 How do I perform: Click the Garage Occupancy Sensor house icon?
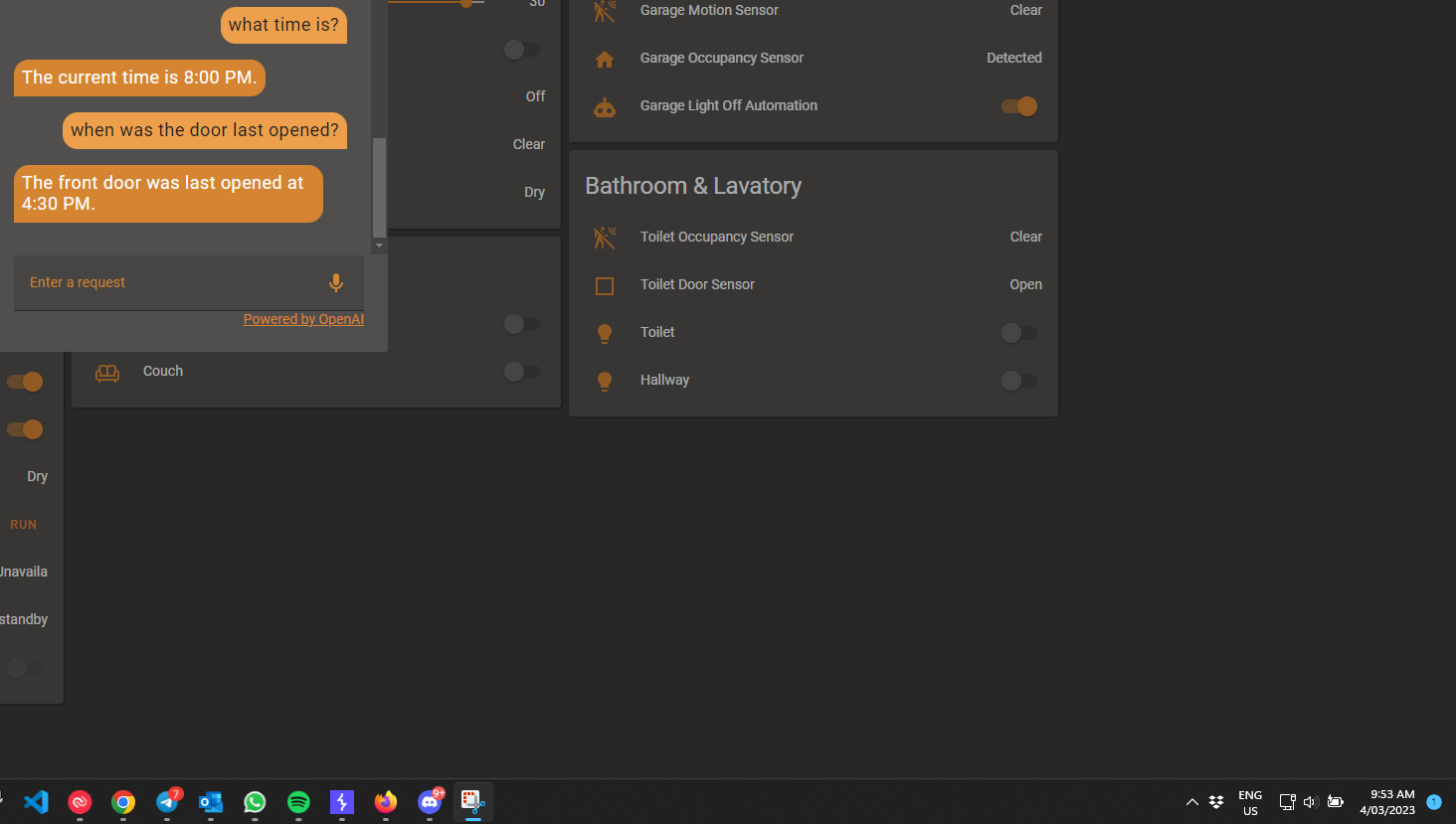pyautogui.click(x=605, y=58)
